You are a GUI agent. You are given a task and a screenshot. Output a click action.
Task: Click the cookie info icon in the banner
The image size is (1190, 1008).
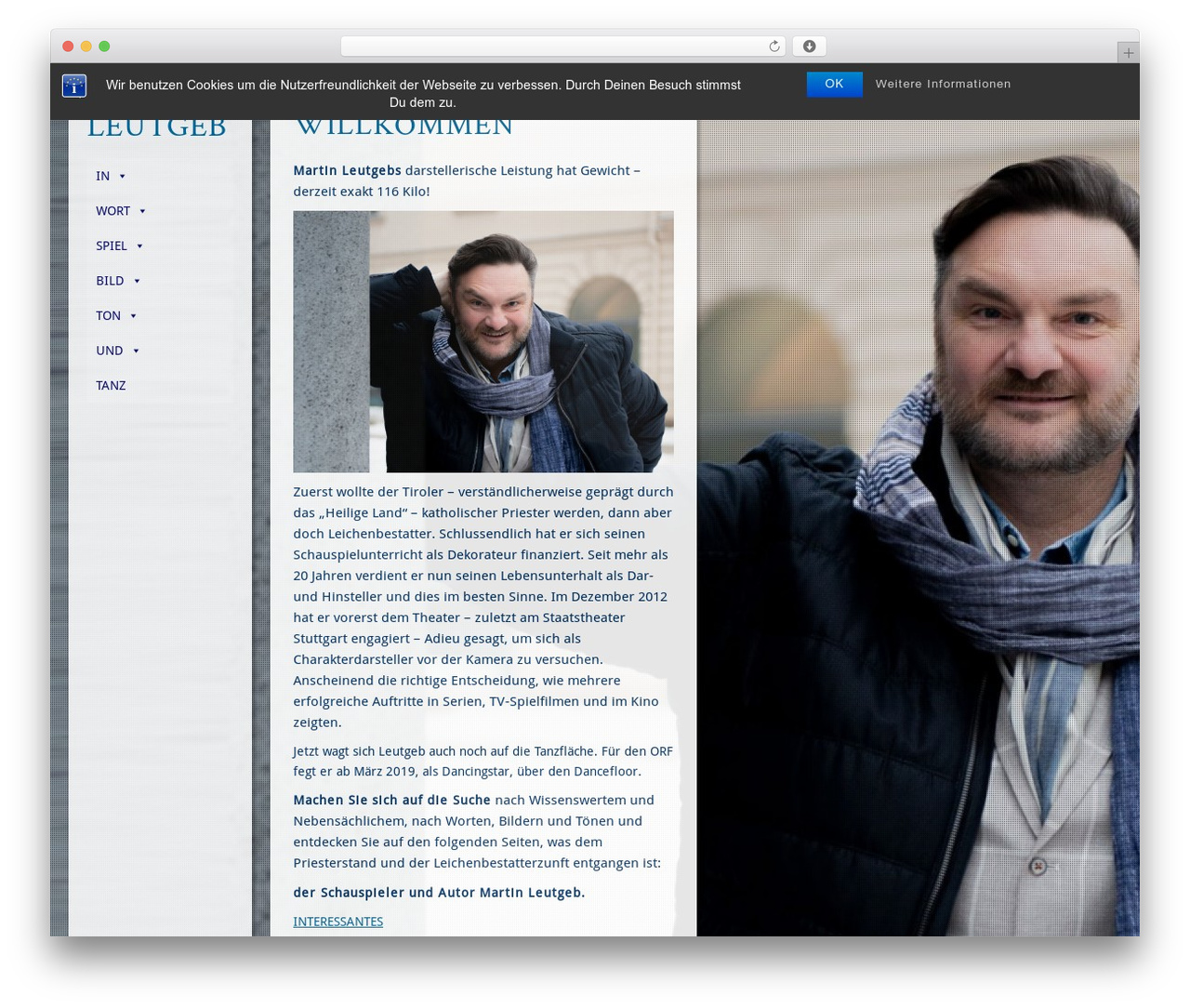pos(74,86)
